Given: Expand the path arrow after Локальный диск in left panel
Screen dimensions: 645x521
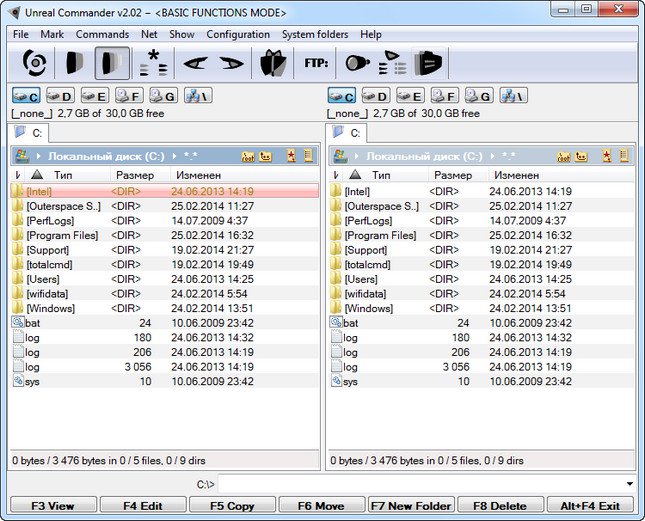Looking at the screenshot, I should [x=174, y=156].
